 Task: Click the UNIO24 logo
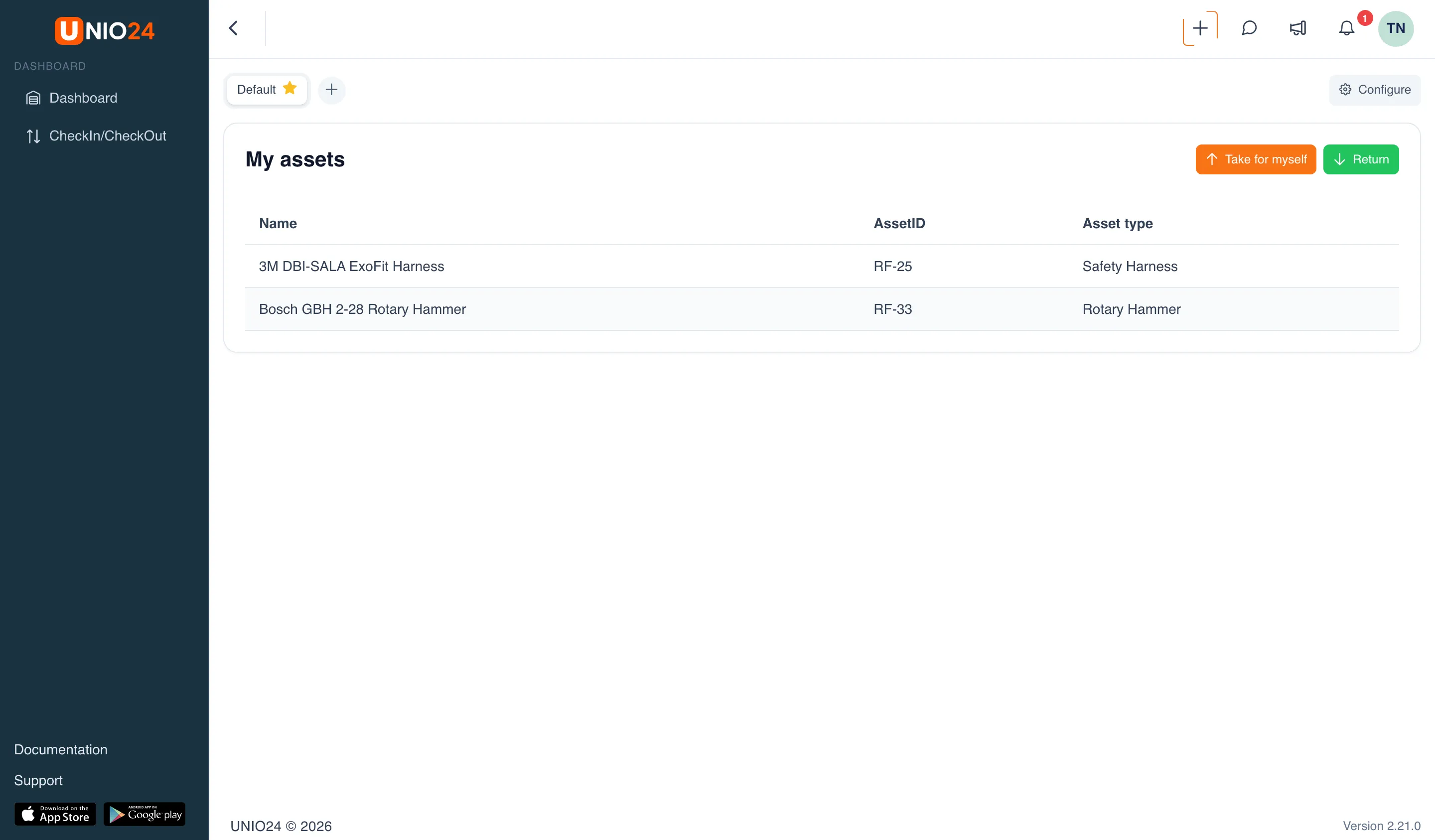pyautogui.click(x=104, y=30)
